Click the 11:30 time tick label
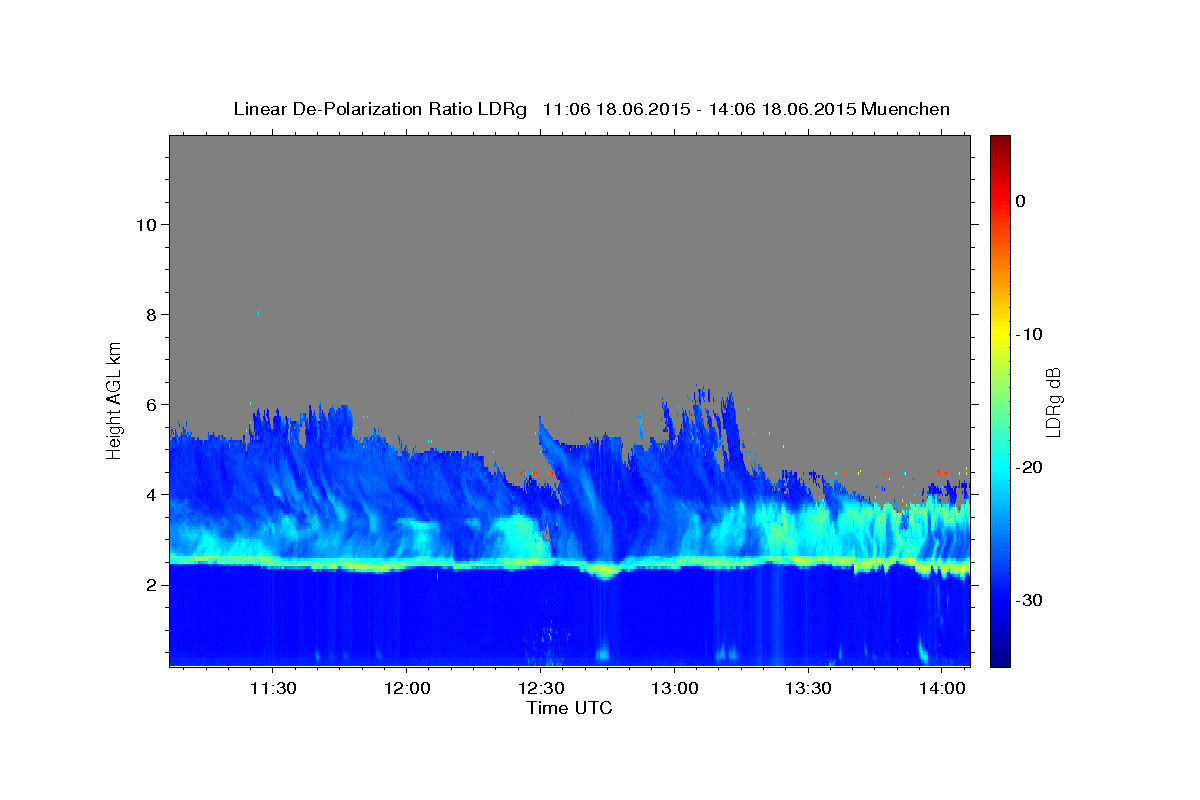The image size is (1200, 800). click(273, 688)
